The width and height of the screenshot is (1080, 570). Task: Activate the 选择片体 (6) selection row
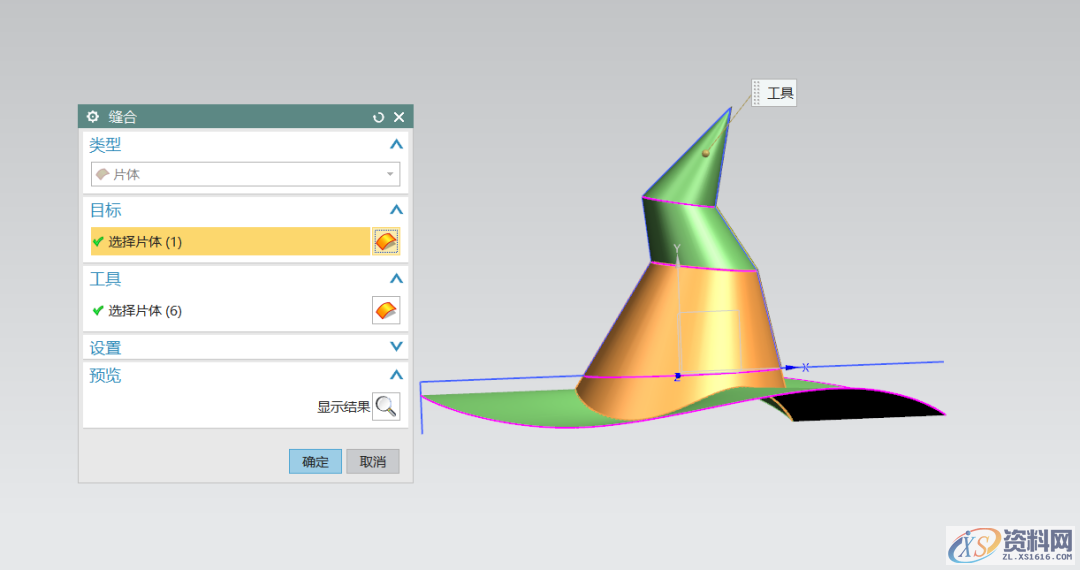[x=230, y=311]
